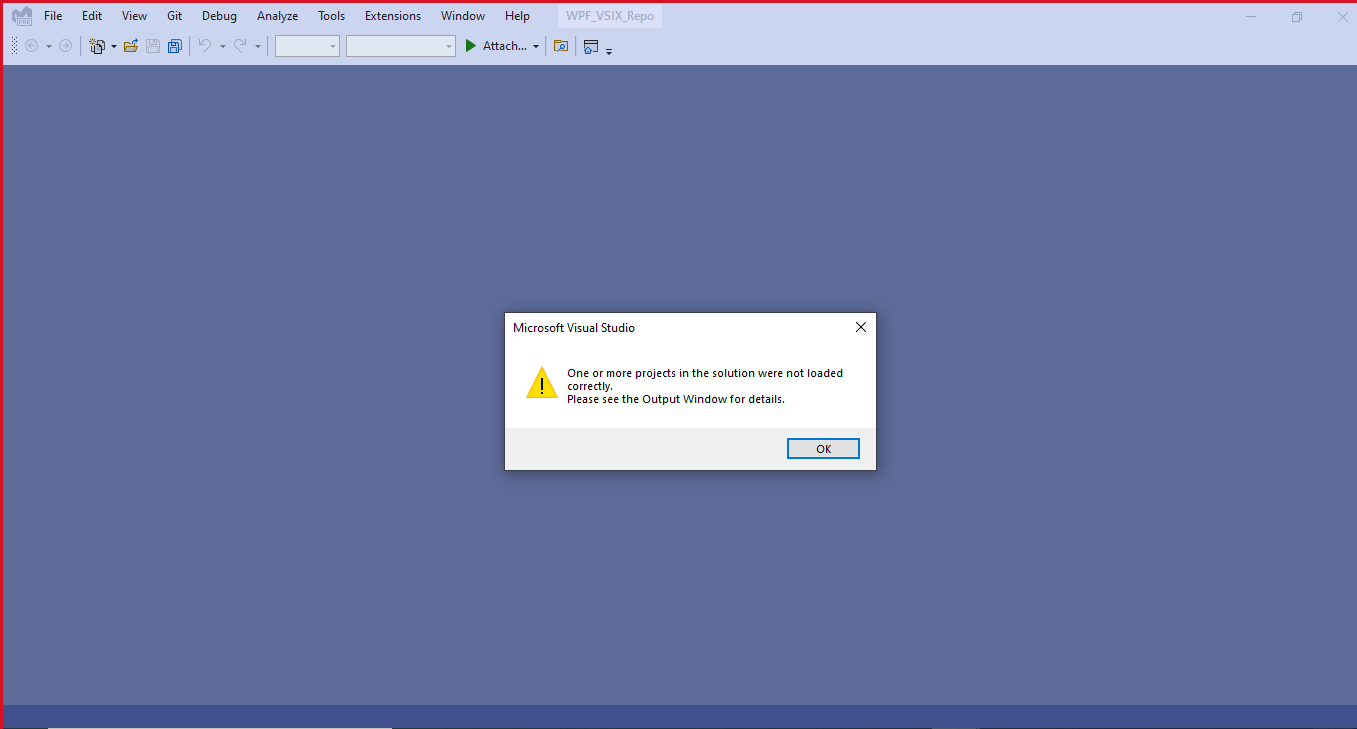Open toolbar overflow options arrow

coord(609,49)
